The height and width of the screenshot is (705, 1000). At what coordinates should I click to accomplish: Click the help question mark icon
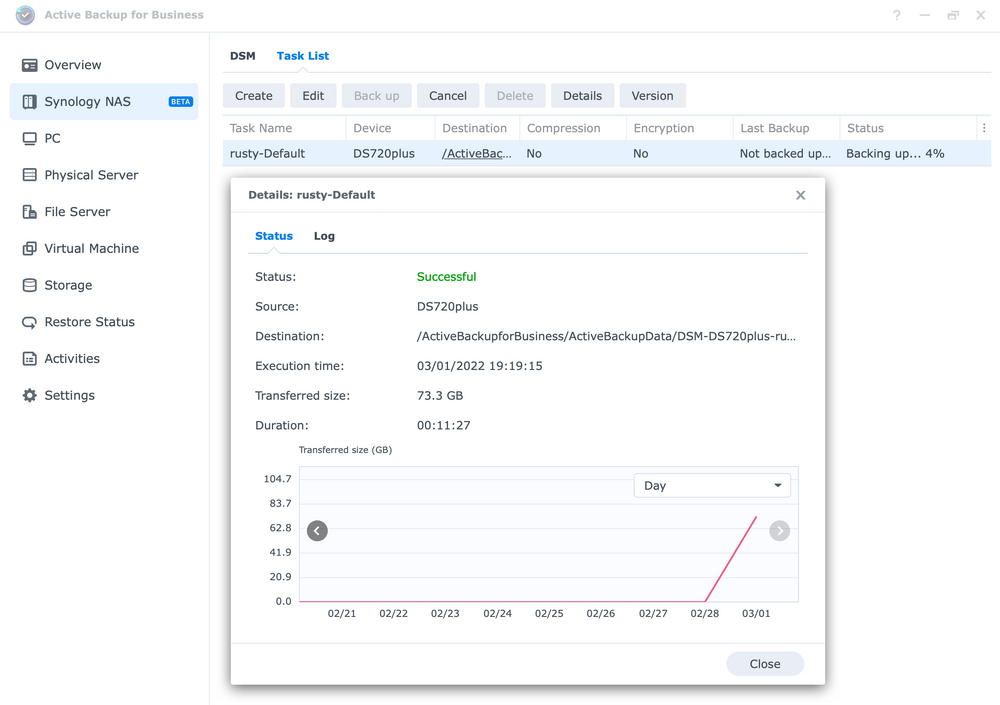897,15
